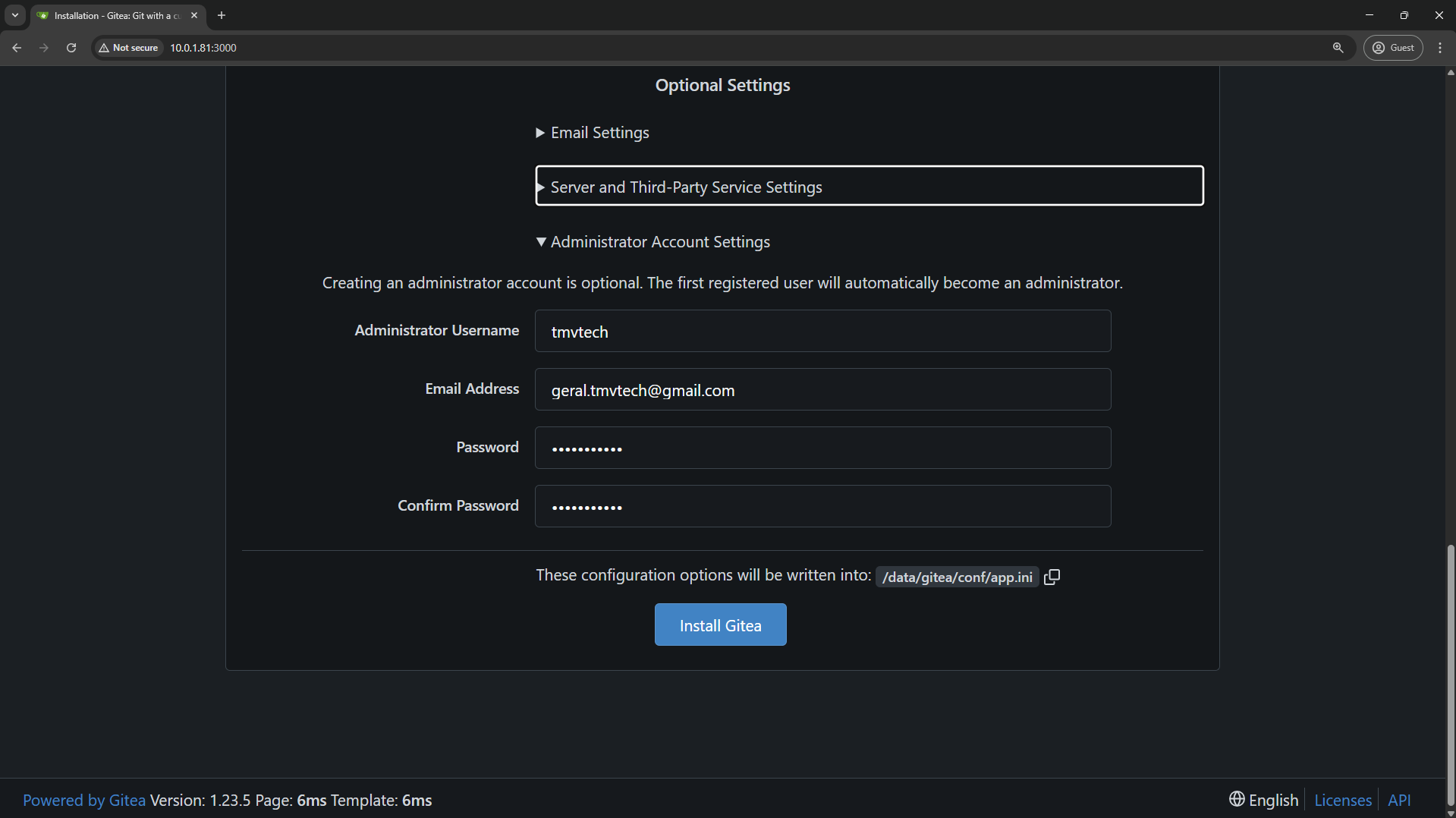Click the scrollbar up arrow
This screenshot has width=1456, height=818.
pyautogui.click(x=1450, y=73)
